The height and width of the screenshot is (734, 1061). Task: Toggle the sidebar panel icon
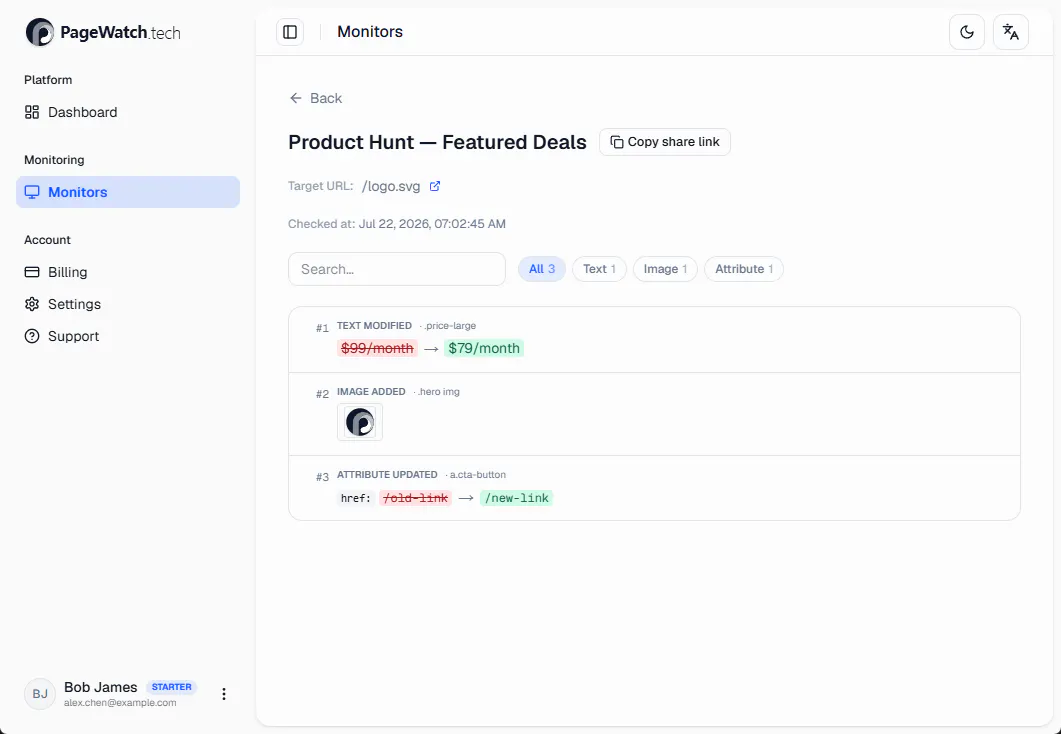coord(290,32)
